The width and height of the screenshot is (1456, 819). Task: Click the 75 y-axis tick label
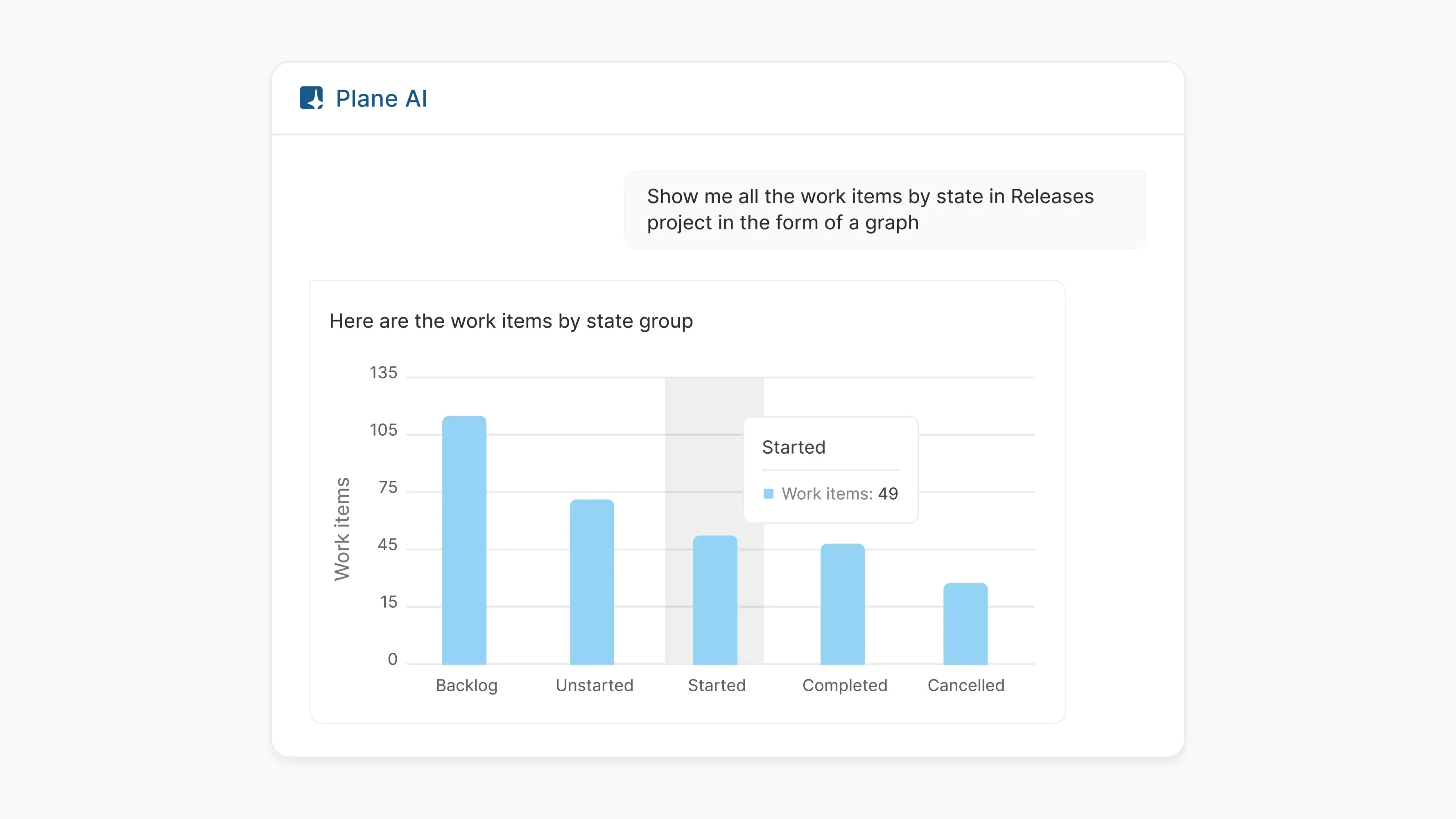[388, 487]
